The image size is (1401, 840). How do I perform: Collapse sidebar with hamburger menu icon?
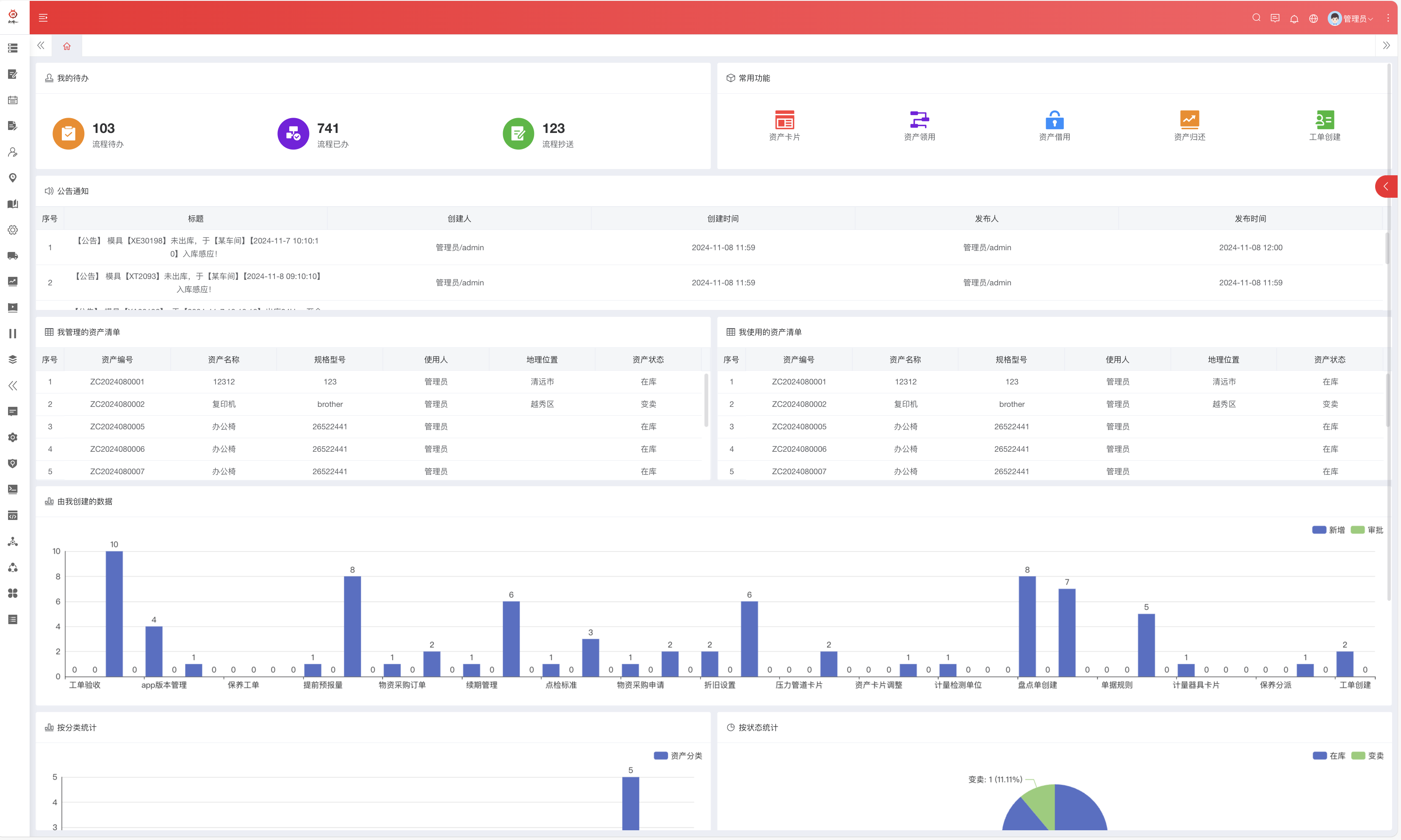coord(43,17)
